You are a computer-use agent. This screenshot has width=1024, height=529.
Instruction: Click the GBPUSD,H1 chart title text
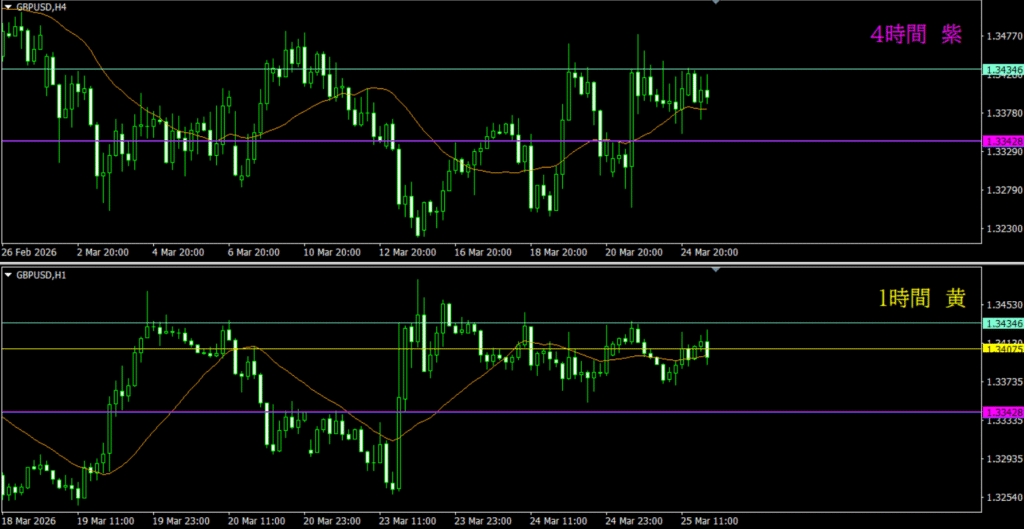click(x=42, y=274)
